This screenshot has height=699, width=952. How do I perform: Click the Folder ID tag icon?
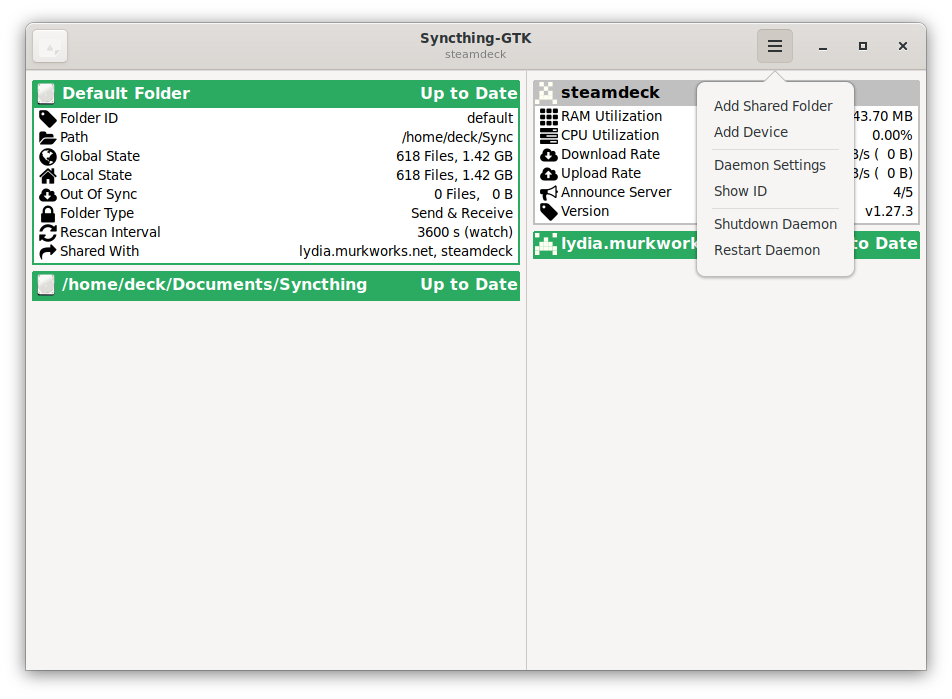tap(47, 118)
